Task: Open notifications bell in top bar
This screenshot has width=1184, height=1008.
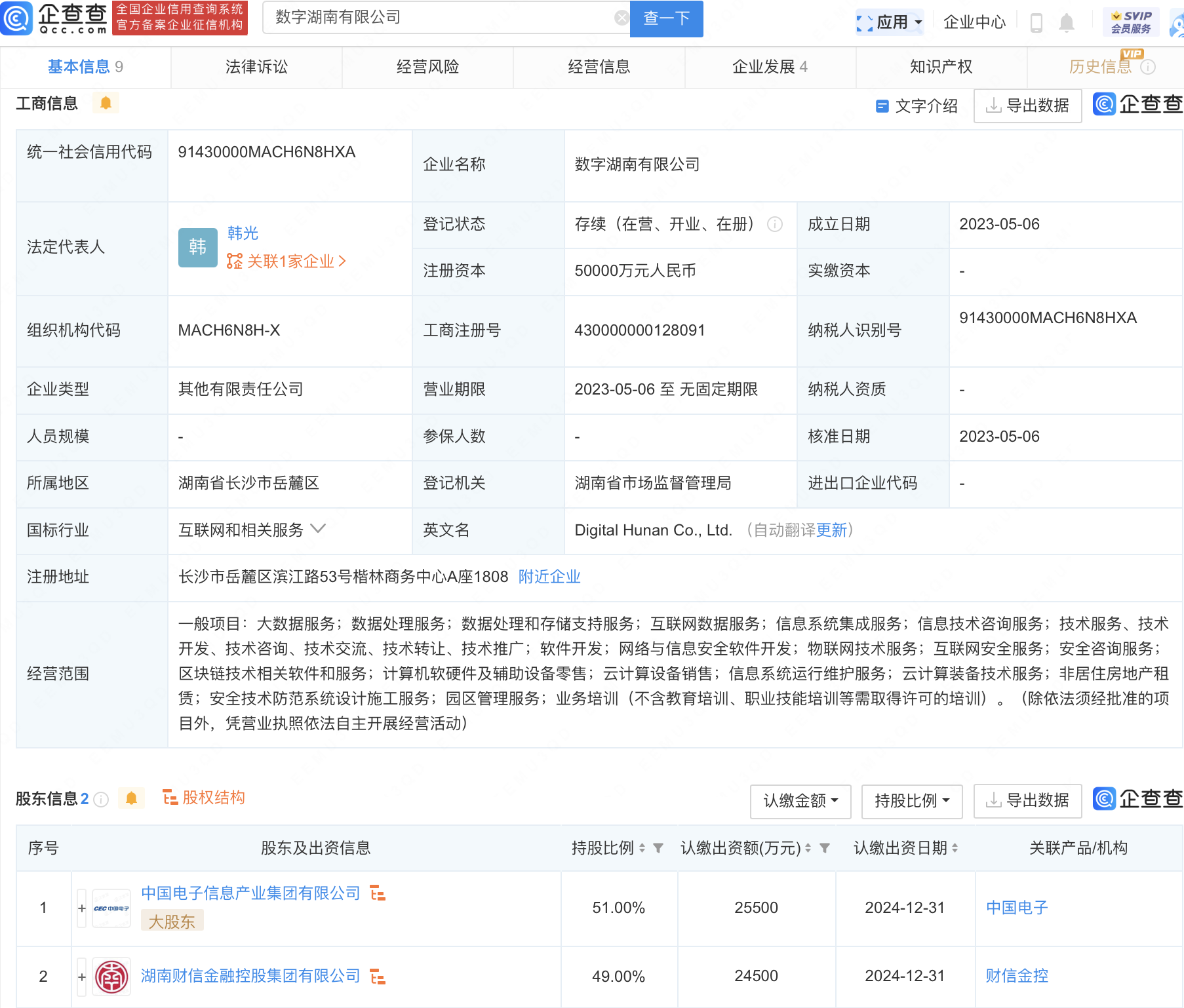Action: (x=1067, y=23)
